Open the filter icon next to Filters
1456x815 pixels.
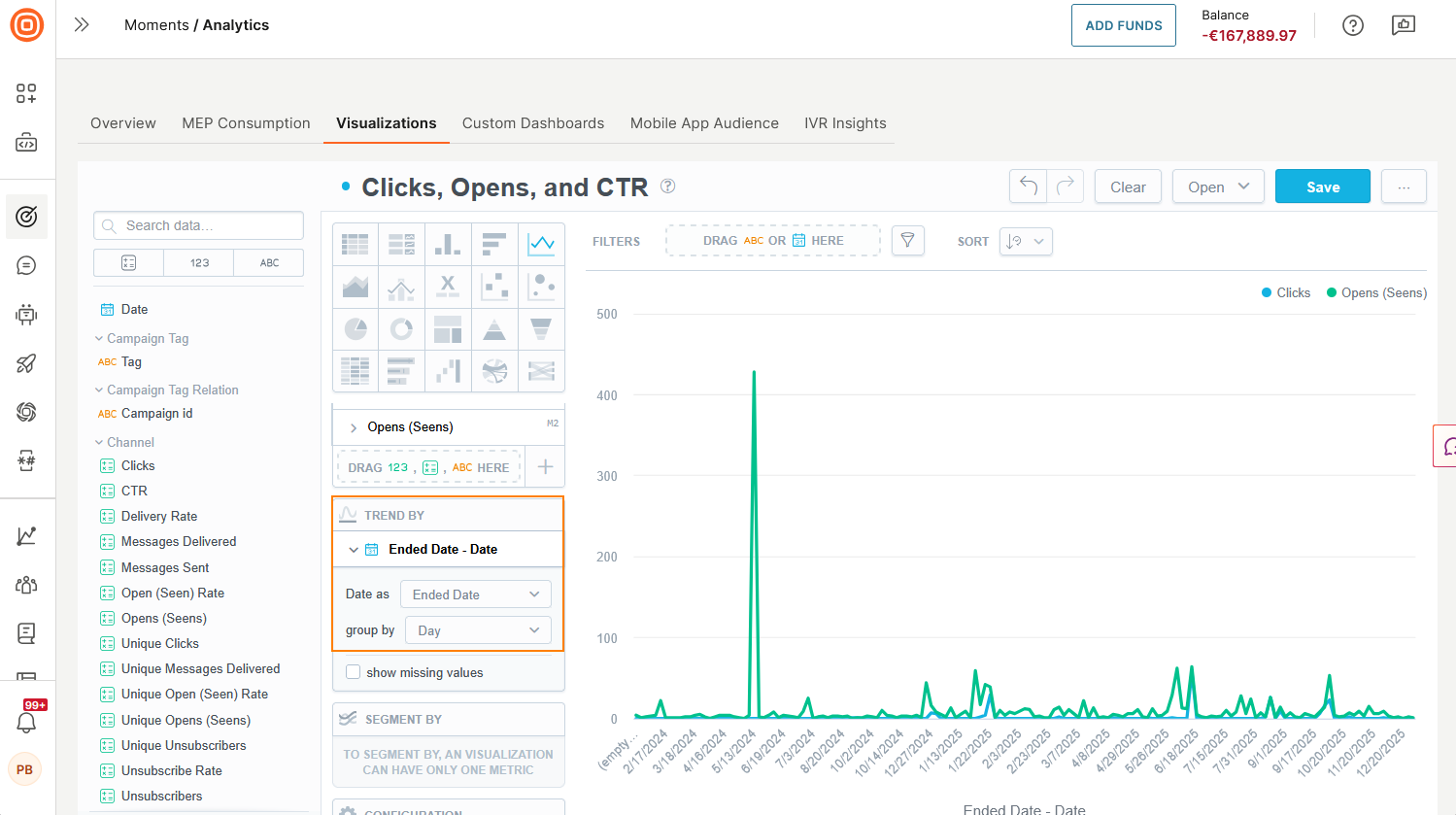907,240
